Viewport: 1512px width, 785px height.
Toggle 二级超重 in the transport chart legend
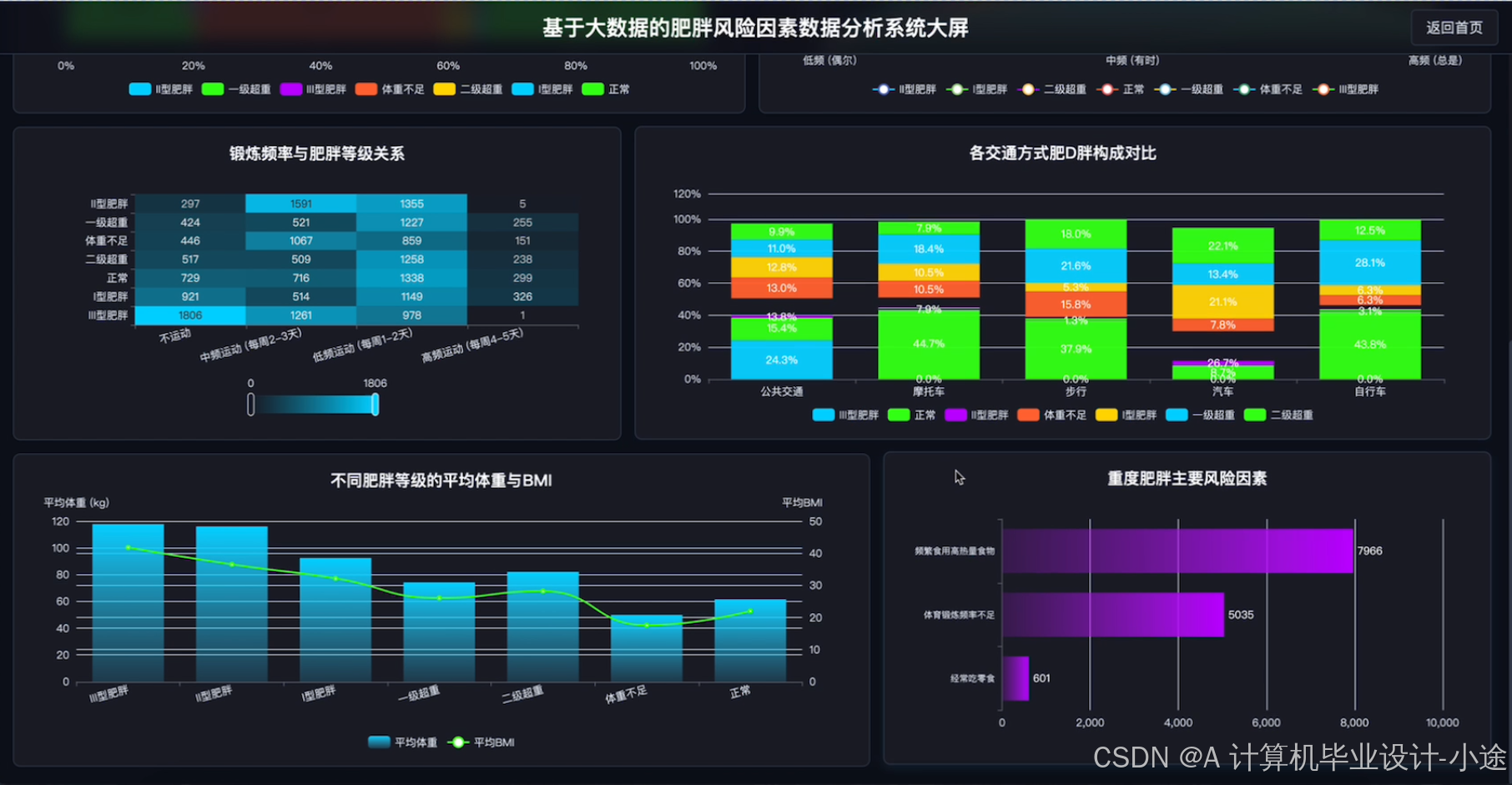(1278, 415)
